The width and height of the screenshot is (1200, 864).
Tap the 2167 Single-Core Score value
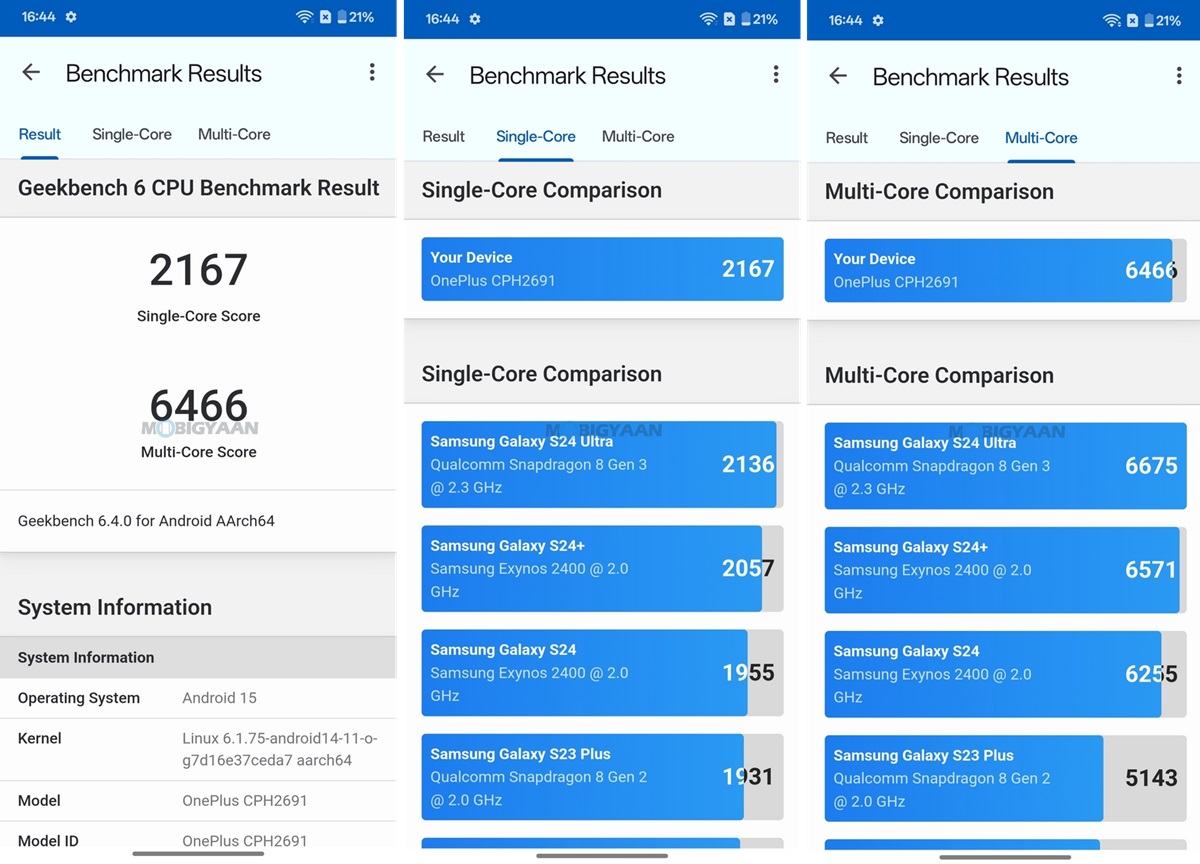[x=198, y=271]
